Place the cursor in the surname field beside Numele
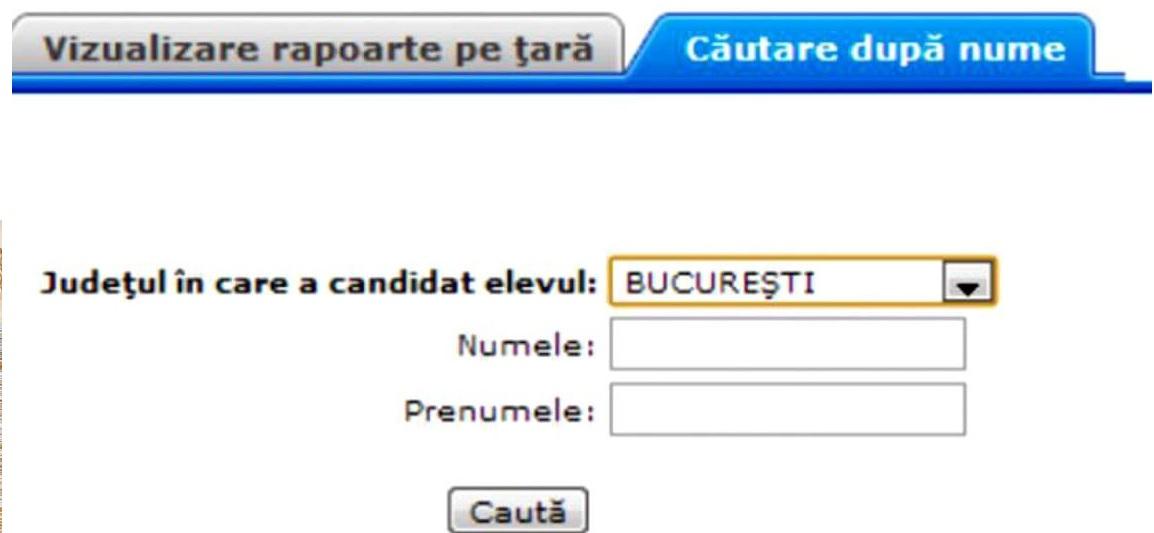 pos(787,346)
